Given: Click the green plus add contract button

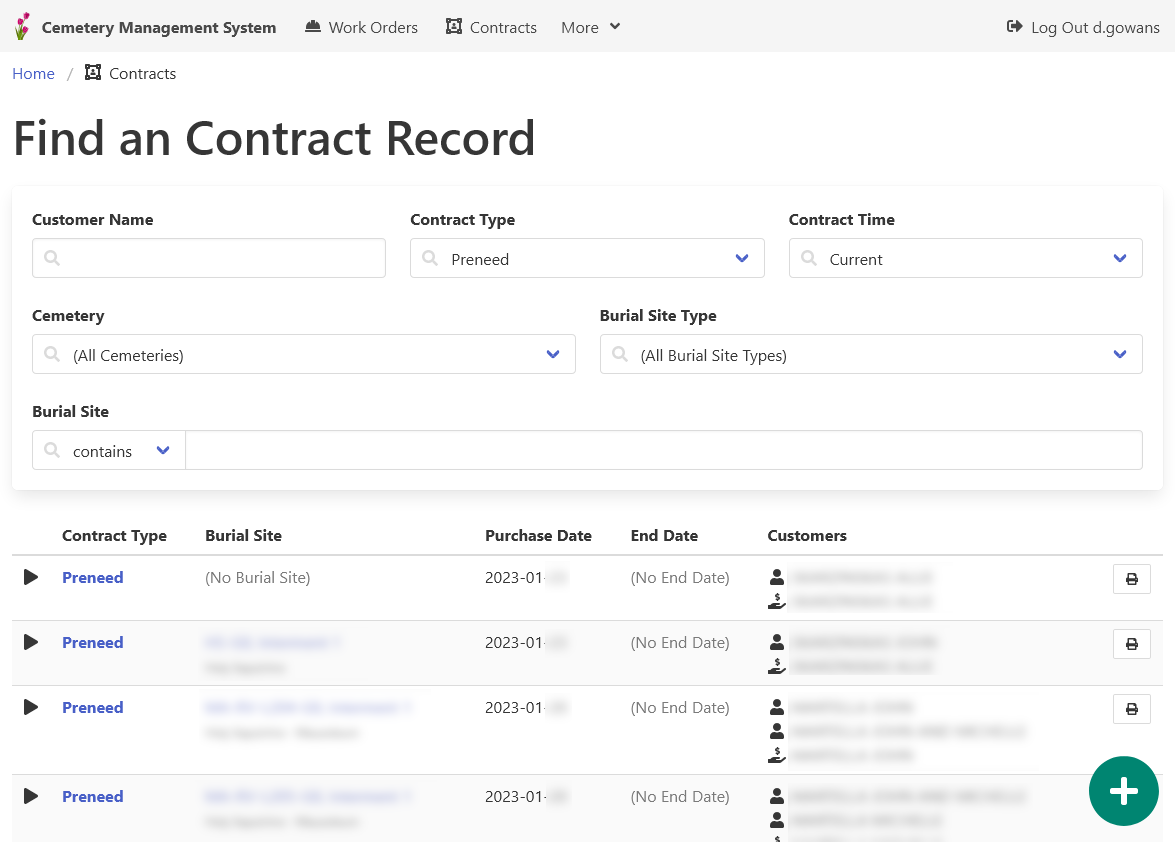Looking at the screenshot, I should click(x=1123, y=791).
